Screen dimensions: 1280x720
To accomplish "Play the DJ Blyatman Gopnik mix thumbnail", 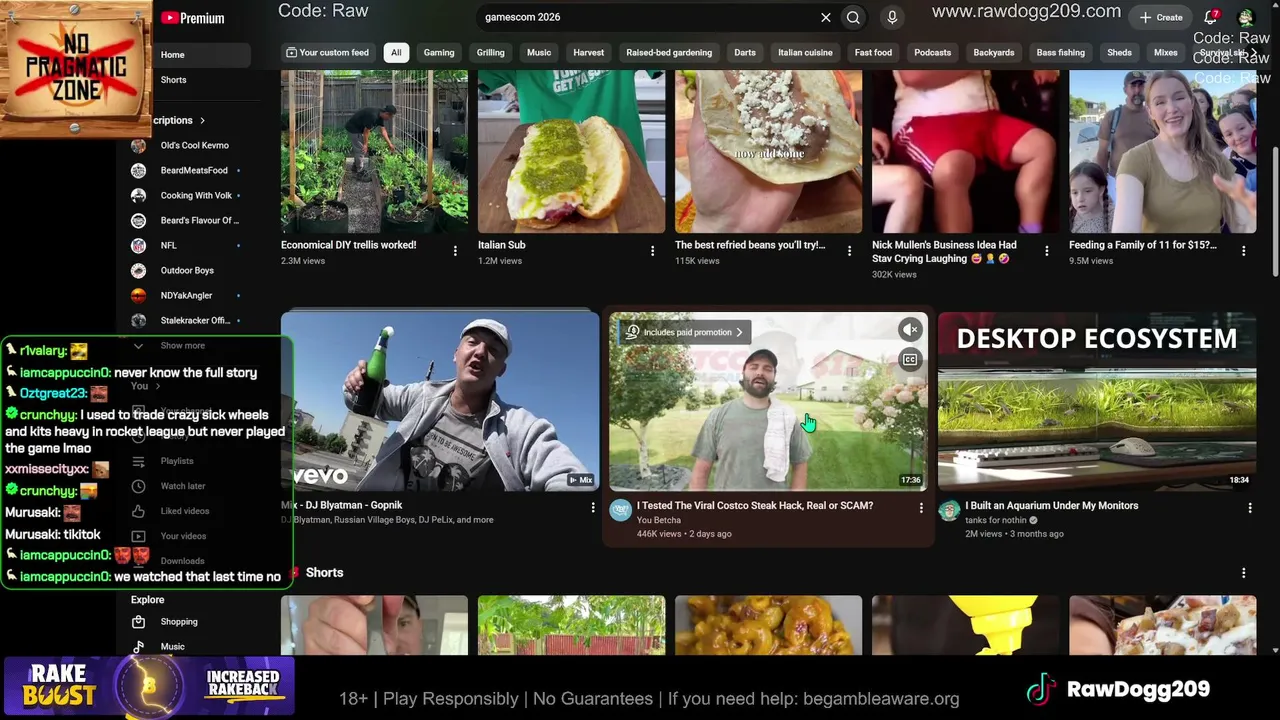I will coord(440,401).
